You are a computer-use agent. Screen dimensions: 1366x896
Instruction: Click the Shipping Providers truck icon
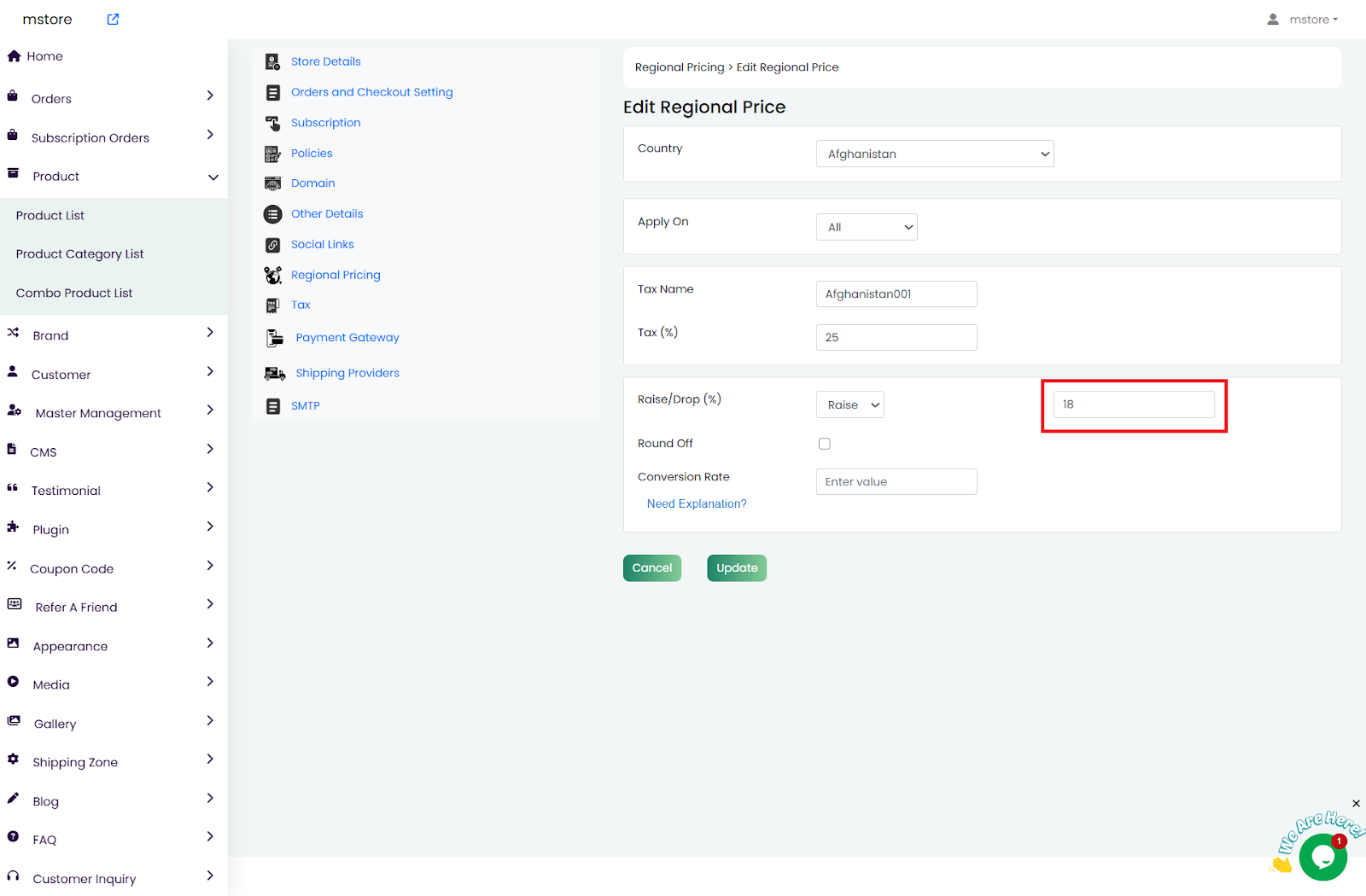pos(274,374)
